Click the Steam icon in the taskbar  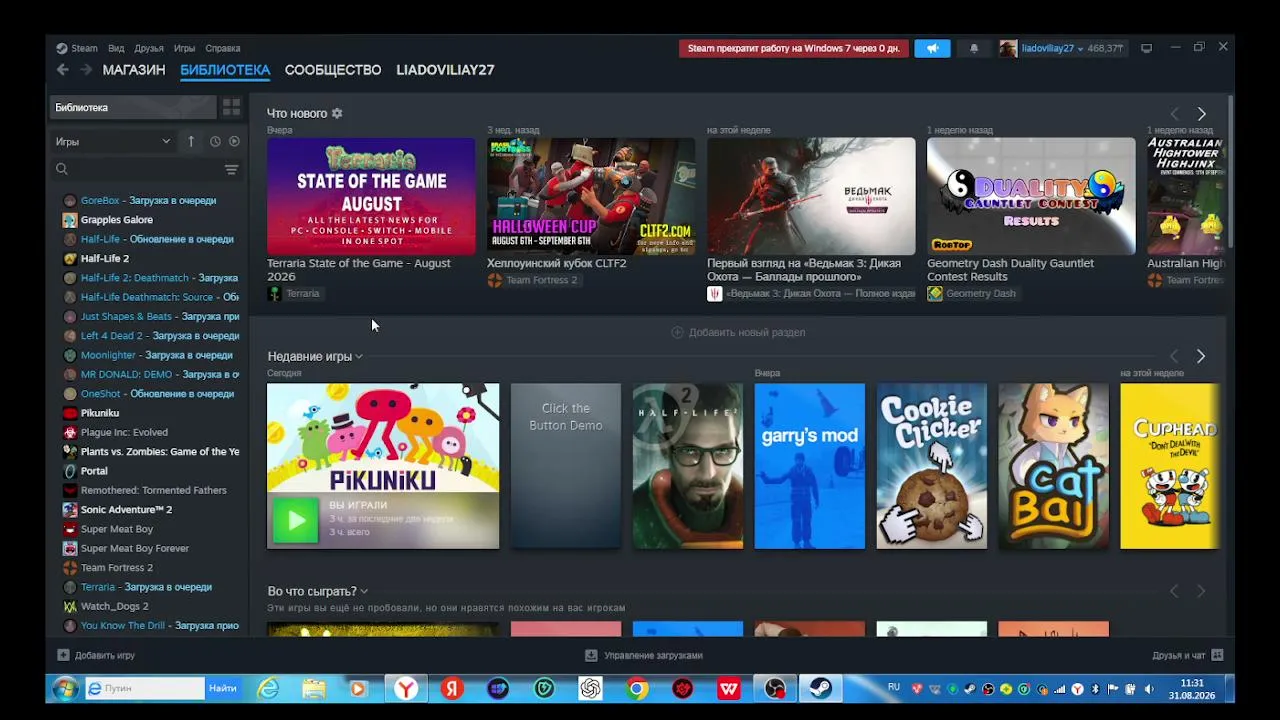pos(820,688)
